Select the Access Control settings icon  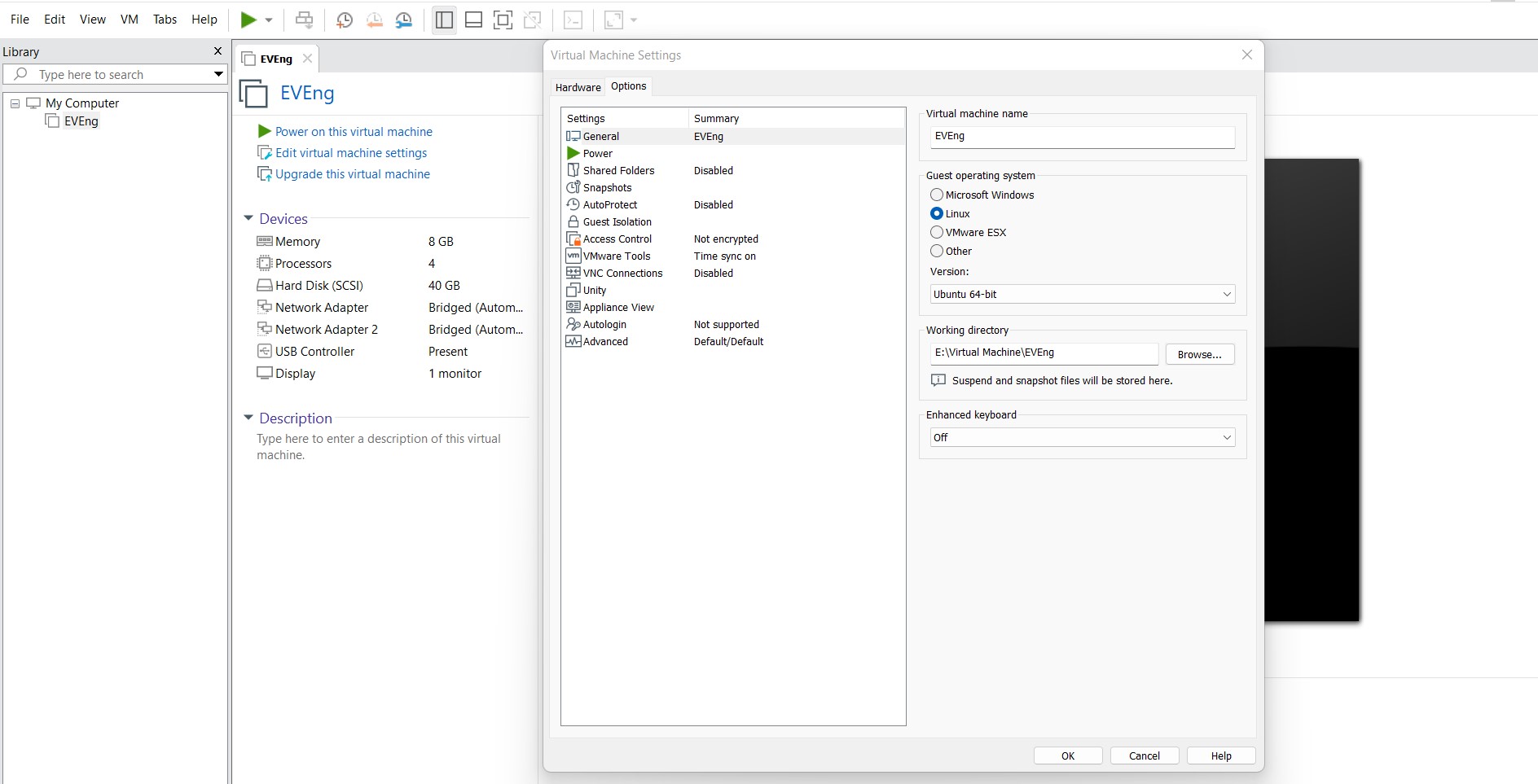(573, 239)
